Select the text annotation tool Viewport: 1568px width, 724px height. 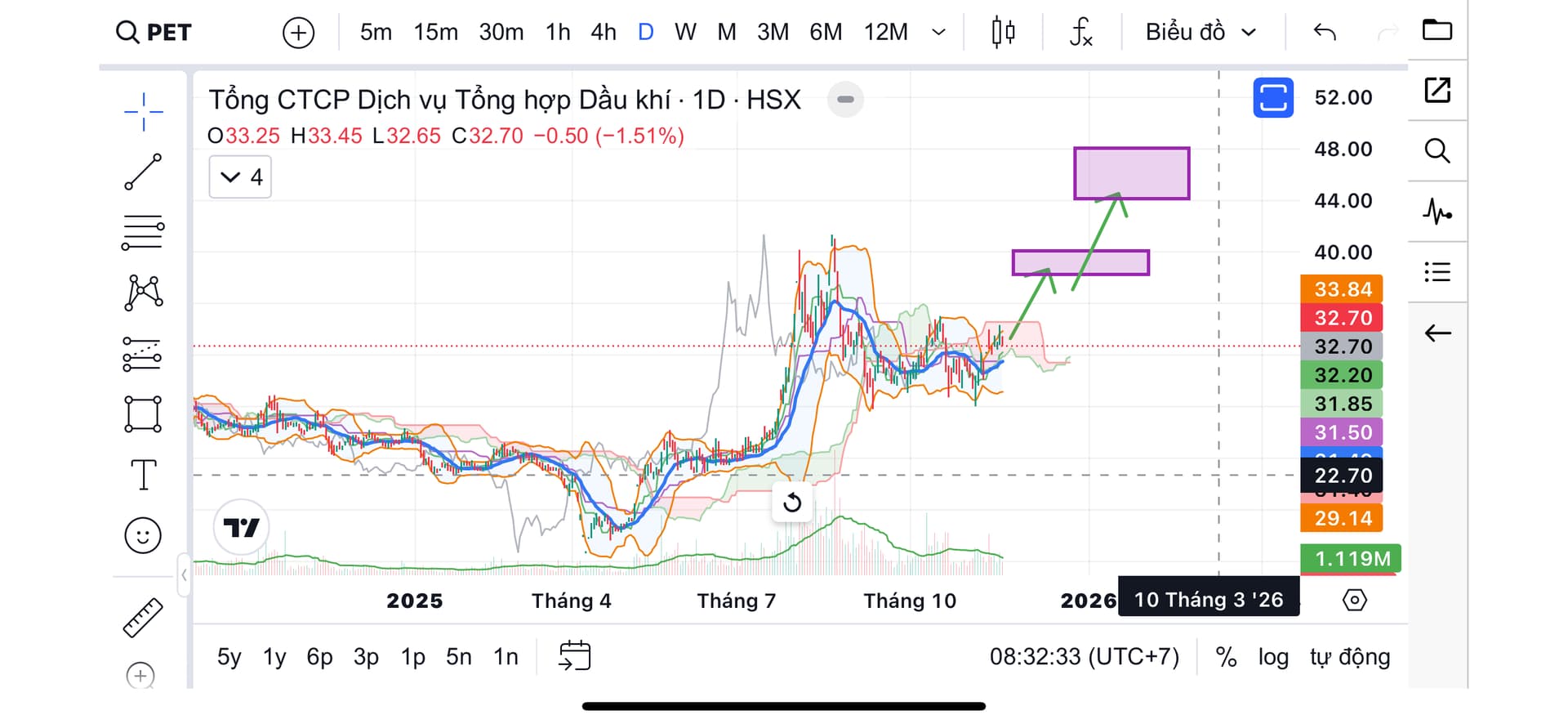pos(143,475)
